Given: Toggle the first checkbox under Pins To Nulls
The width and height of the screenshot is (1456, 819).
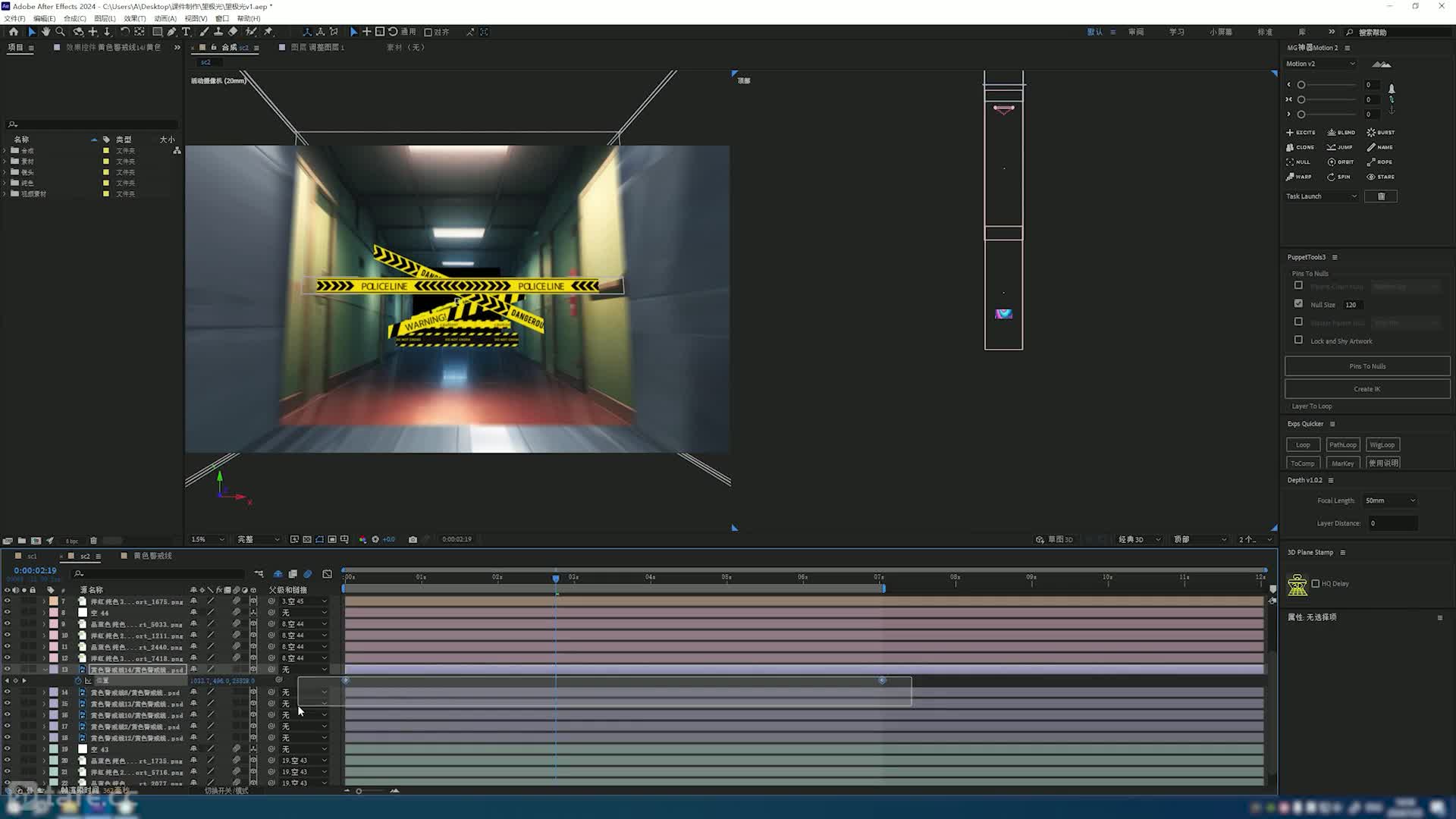Looking at the screenshot, I should coord(1298,285).
